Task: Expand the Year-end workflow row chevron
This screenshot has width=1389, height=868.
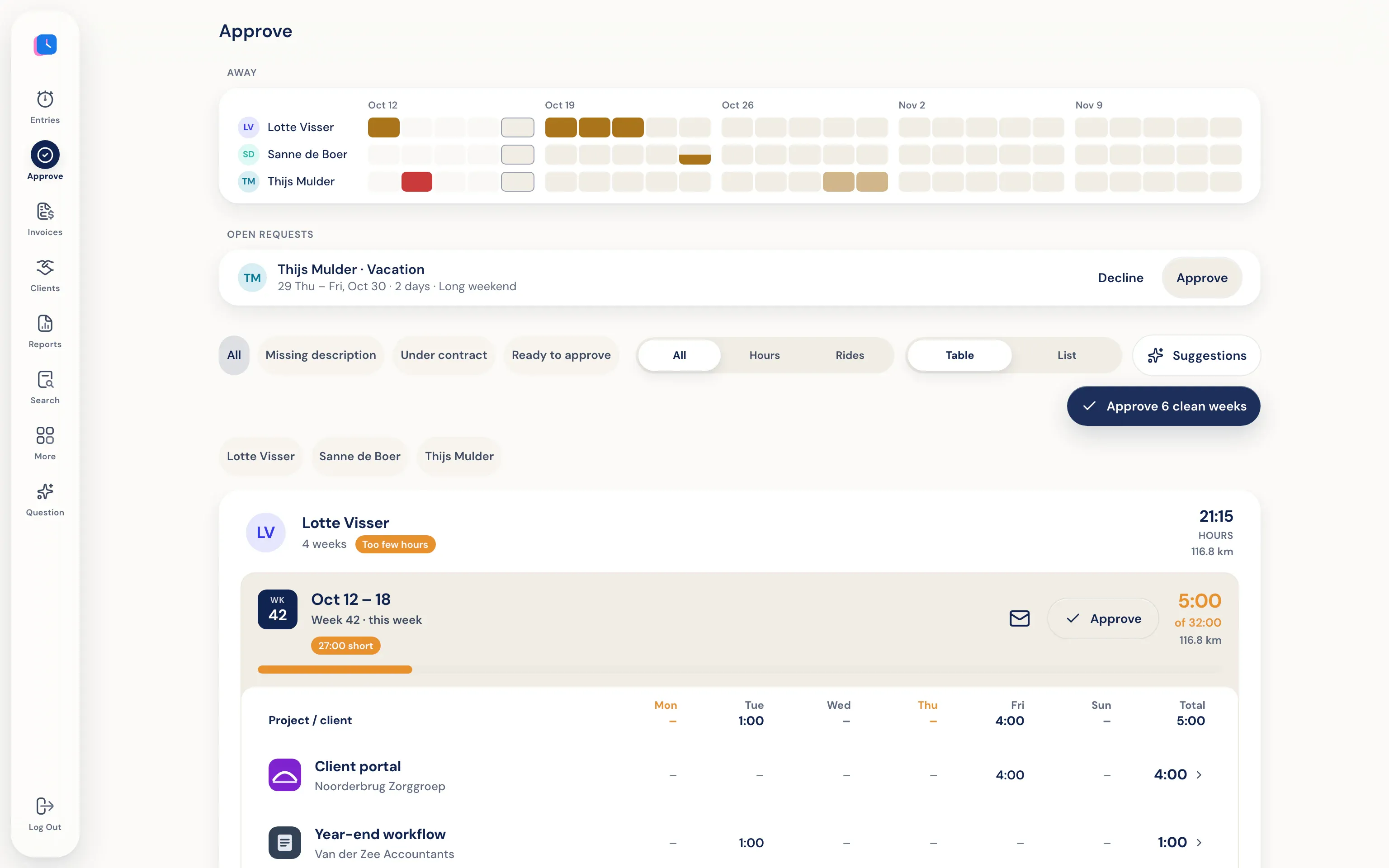Action: point(1199,843)
